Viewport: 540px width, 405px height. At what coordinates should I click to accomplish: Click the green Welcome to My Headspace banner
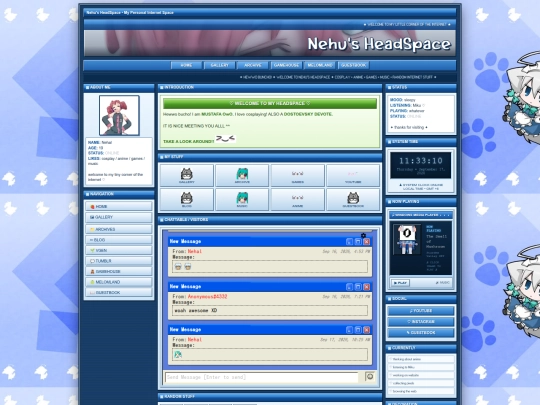[x=270, y=103]
